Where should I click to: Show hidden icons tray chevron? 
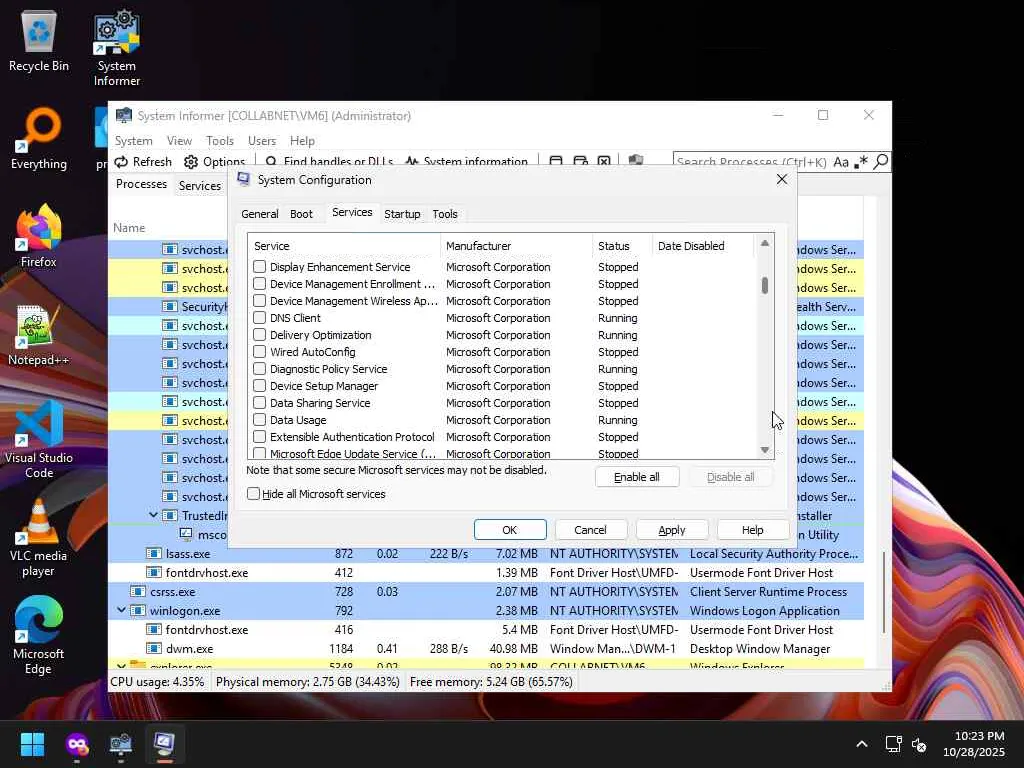(862, 744)
